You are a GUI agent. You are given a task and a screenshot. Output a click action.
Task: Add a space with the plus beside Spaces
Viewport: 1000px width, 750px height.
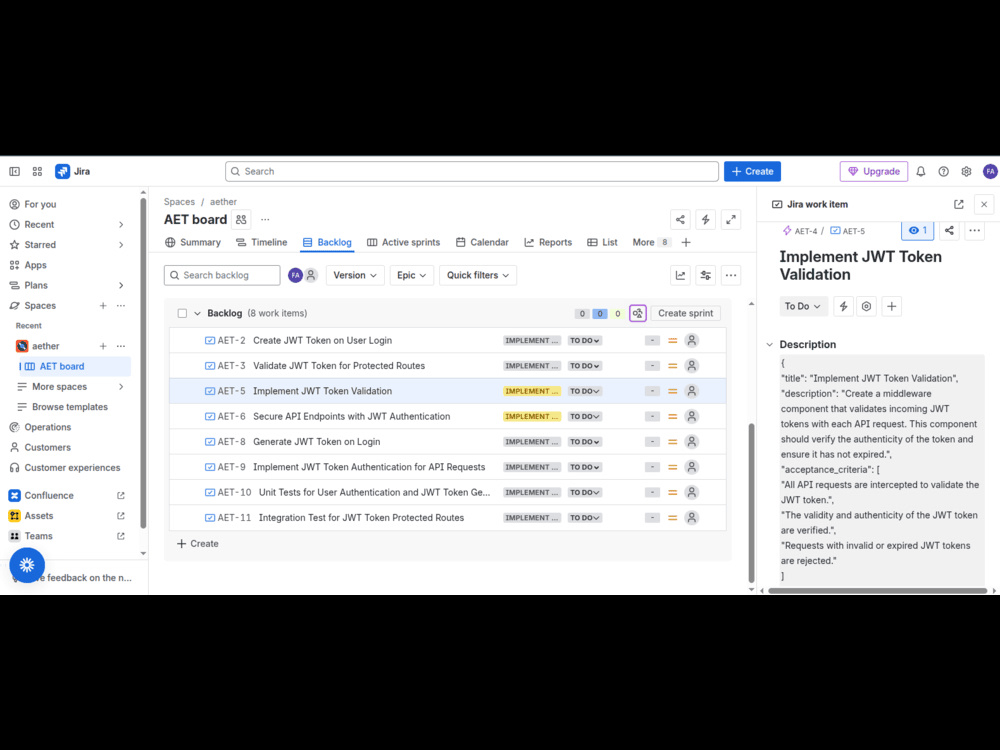(103, 305)
